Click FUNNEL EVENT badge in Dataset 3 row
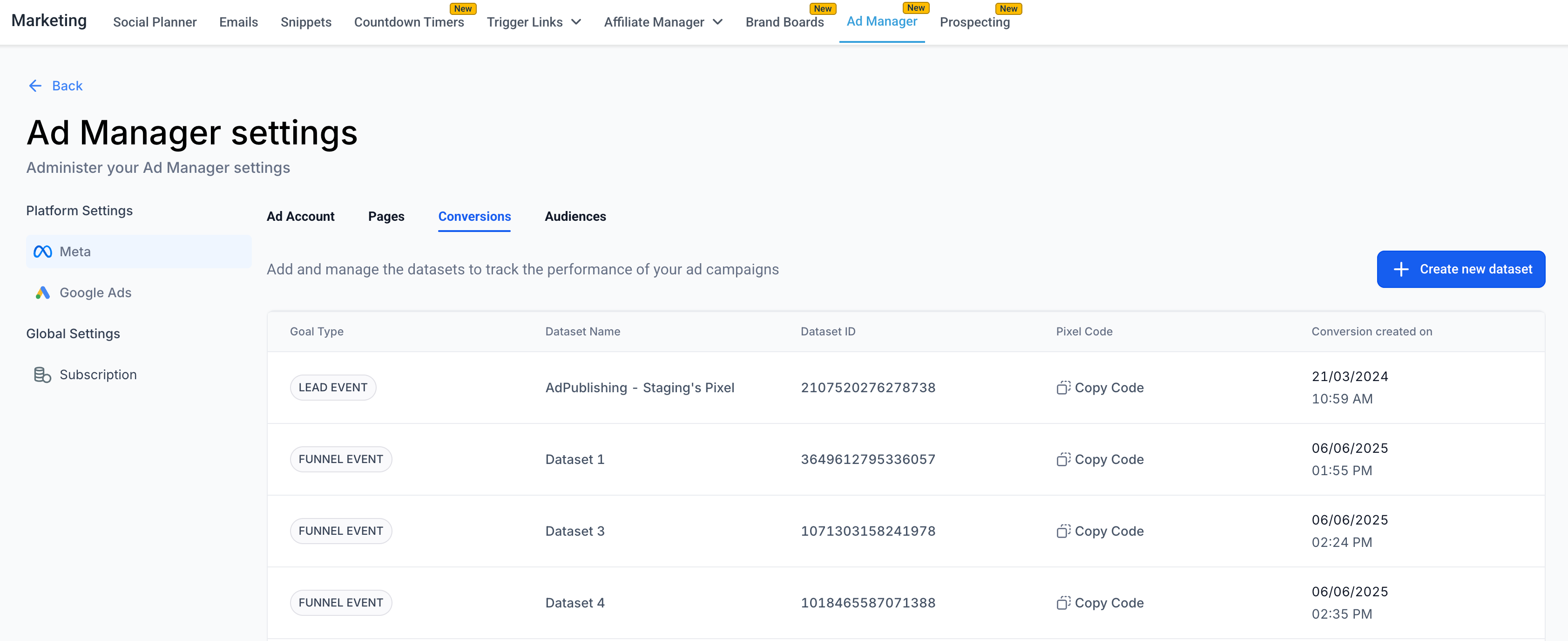This screenshot has height=641, width=1568. coord(341,532)
